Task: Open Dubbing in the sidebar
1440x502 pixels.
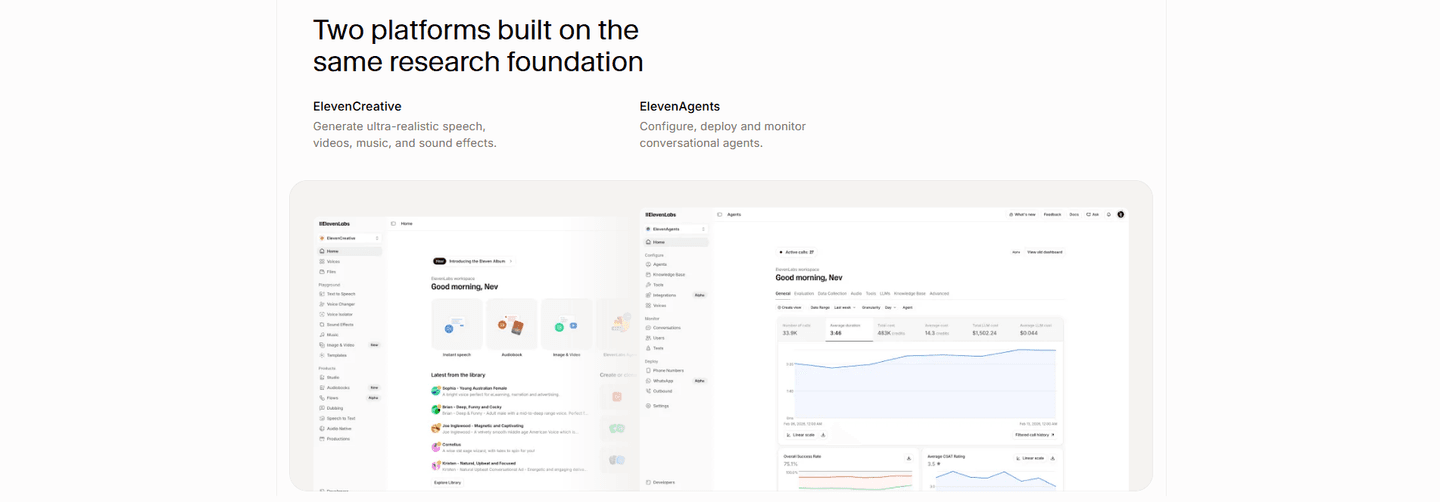Action: (x=349, y=408)
